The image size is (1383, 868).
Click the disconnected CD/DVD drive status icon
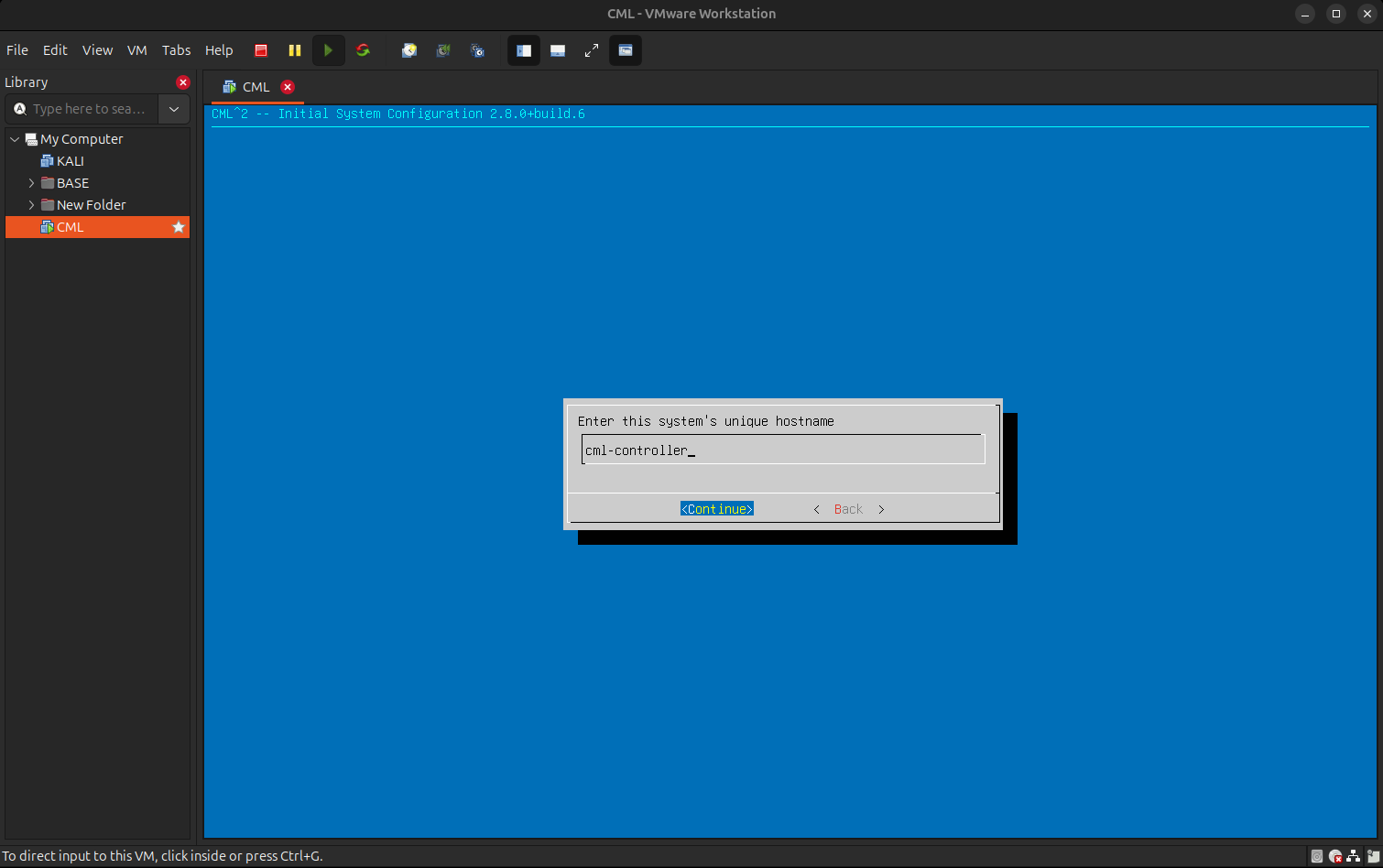click(x=1335, y=857)
